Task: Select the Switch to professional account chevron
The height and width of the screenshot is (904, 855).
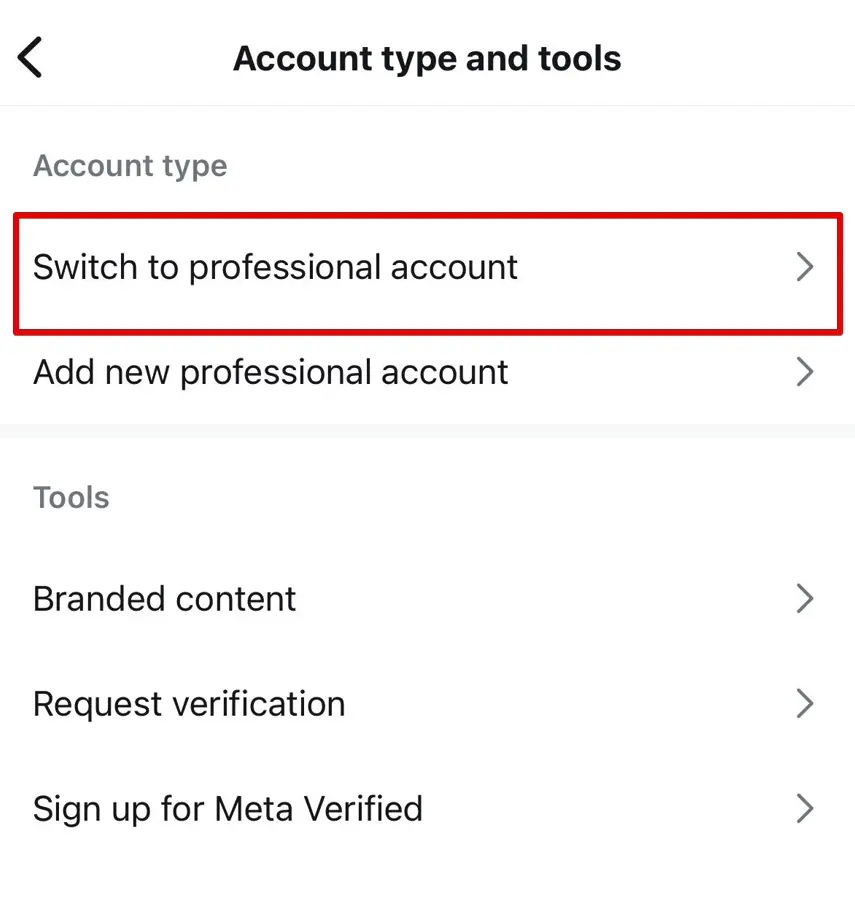Action: pyautogui.click(x=806, y=267)
